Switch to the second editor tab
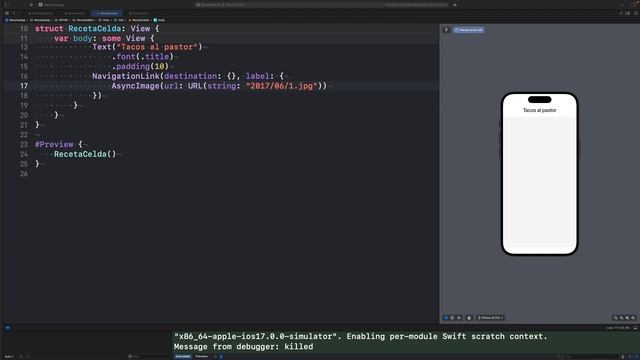 (x=75, y=13)
